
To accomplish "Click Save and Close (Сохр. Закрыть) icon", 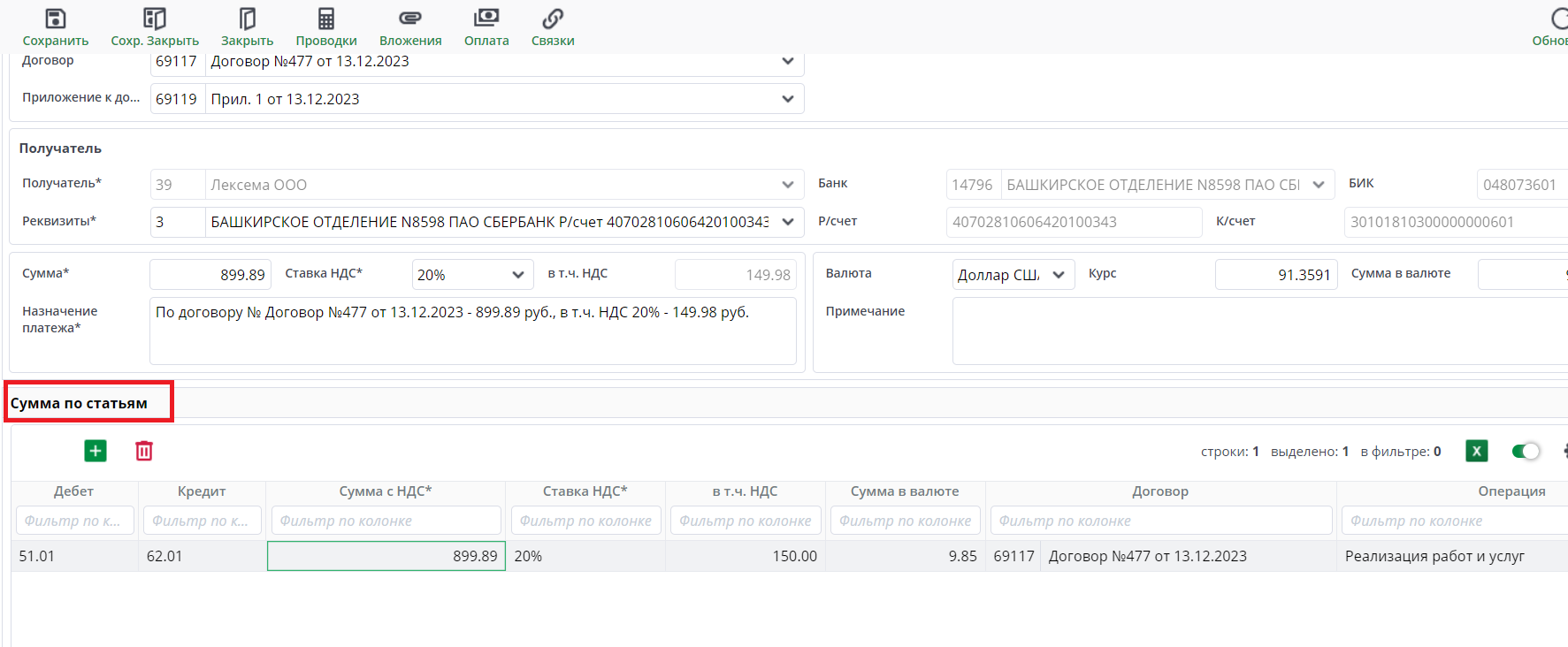I will (155, 19).
